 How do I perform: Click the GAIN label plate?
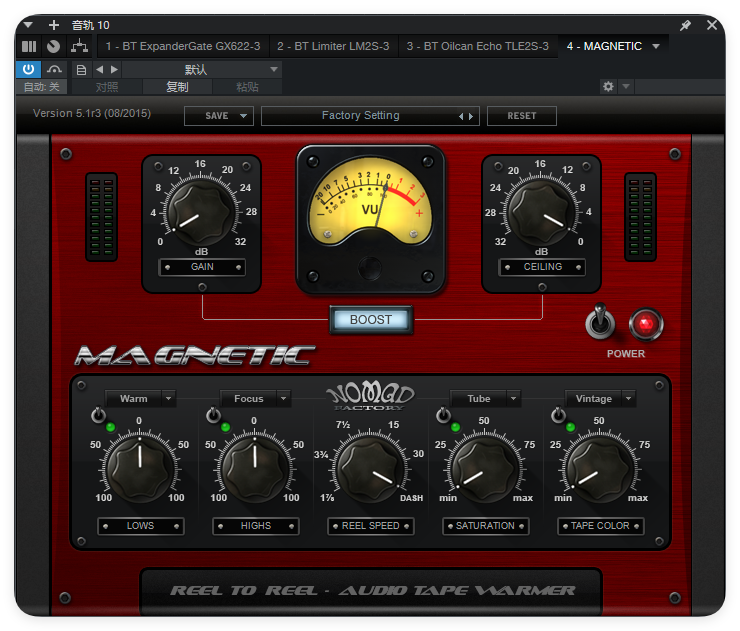202,267
